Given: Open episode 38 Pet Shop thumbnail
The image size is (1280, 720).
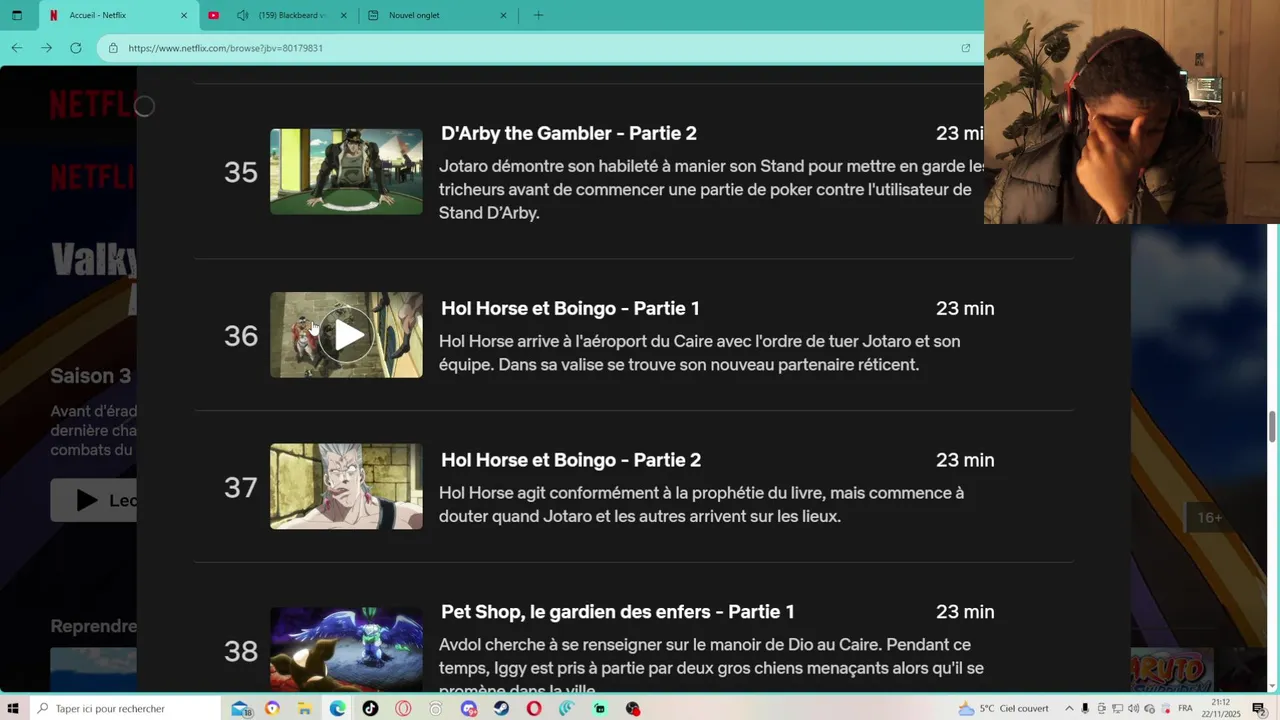Looking at the screenshot, I should pos(346,649).
